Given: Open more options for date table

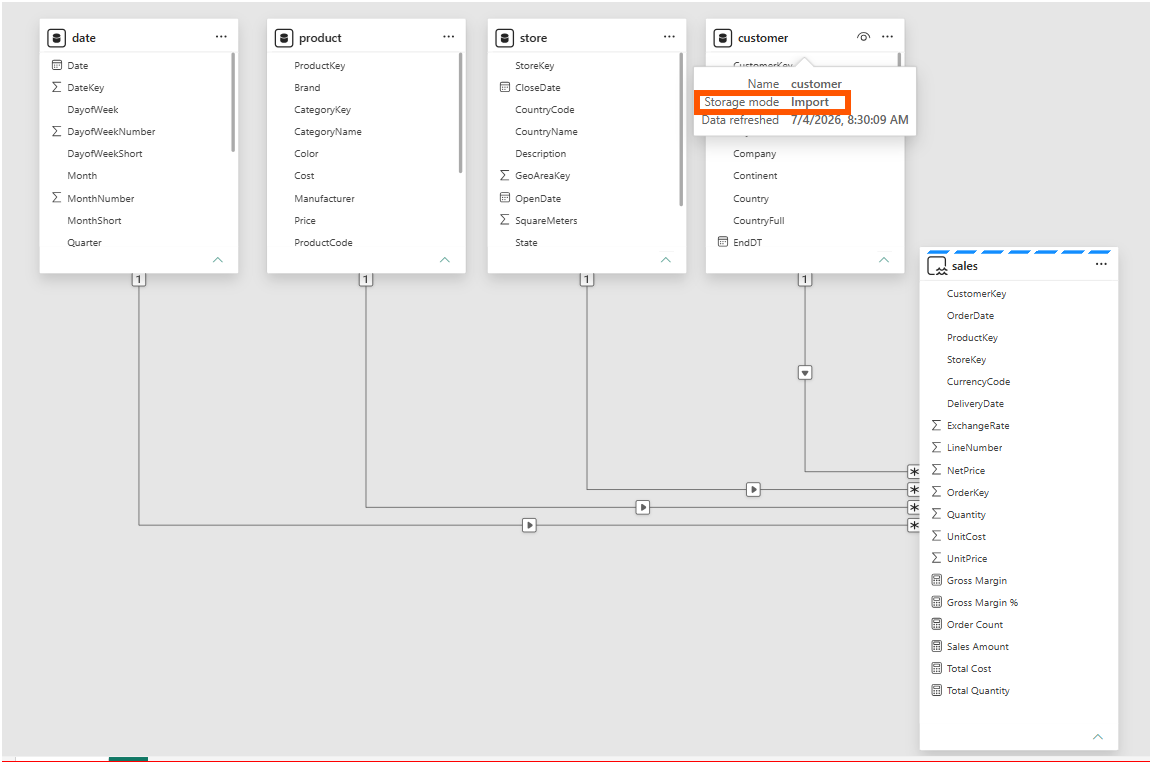Looking at the screenshot, I should click(x=221, y=37).
